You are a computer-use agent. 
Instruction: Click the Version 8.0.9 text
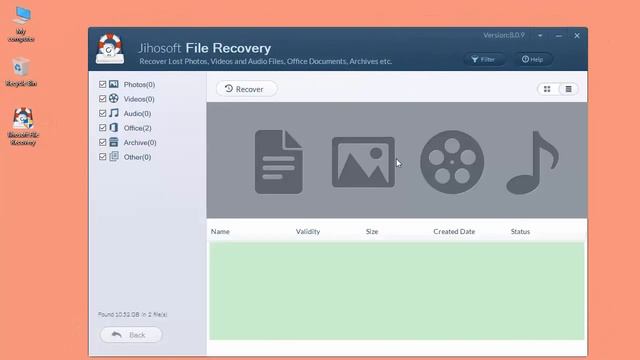(x=504, y=36)
